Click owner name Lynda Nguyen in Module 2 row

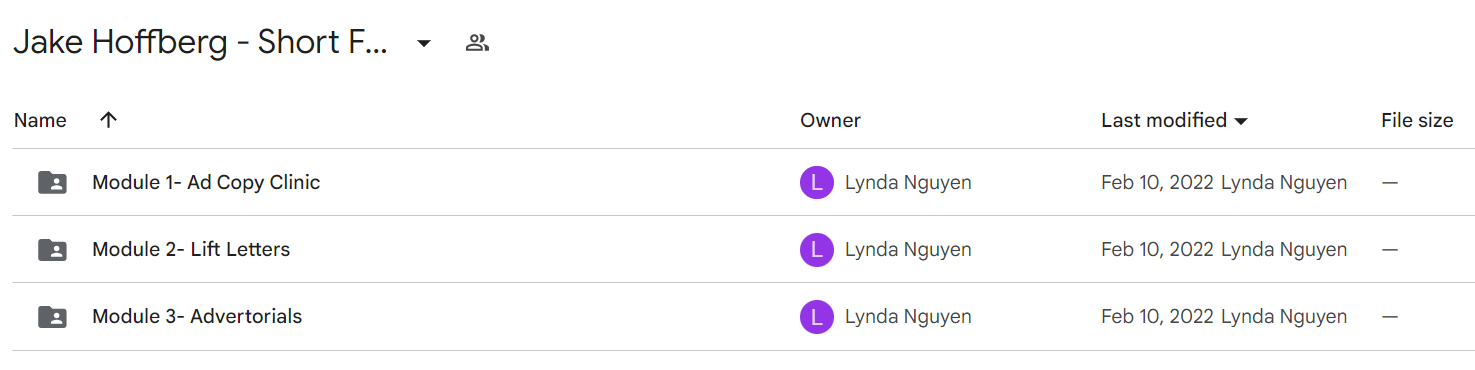[x=908, y=250]
